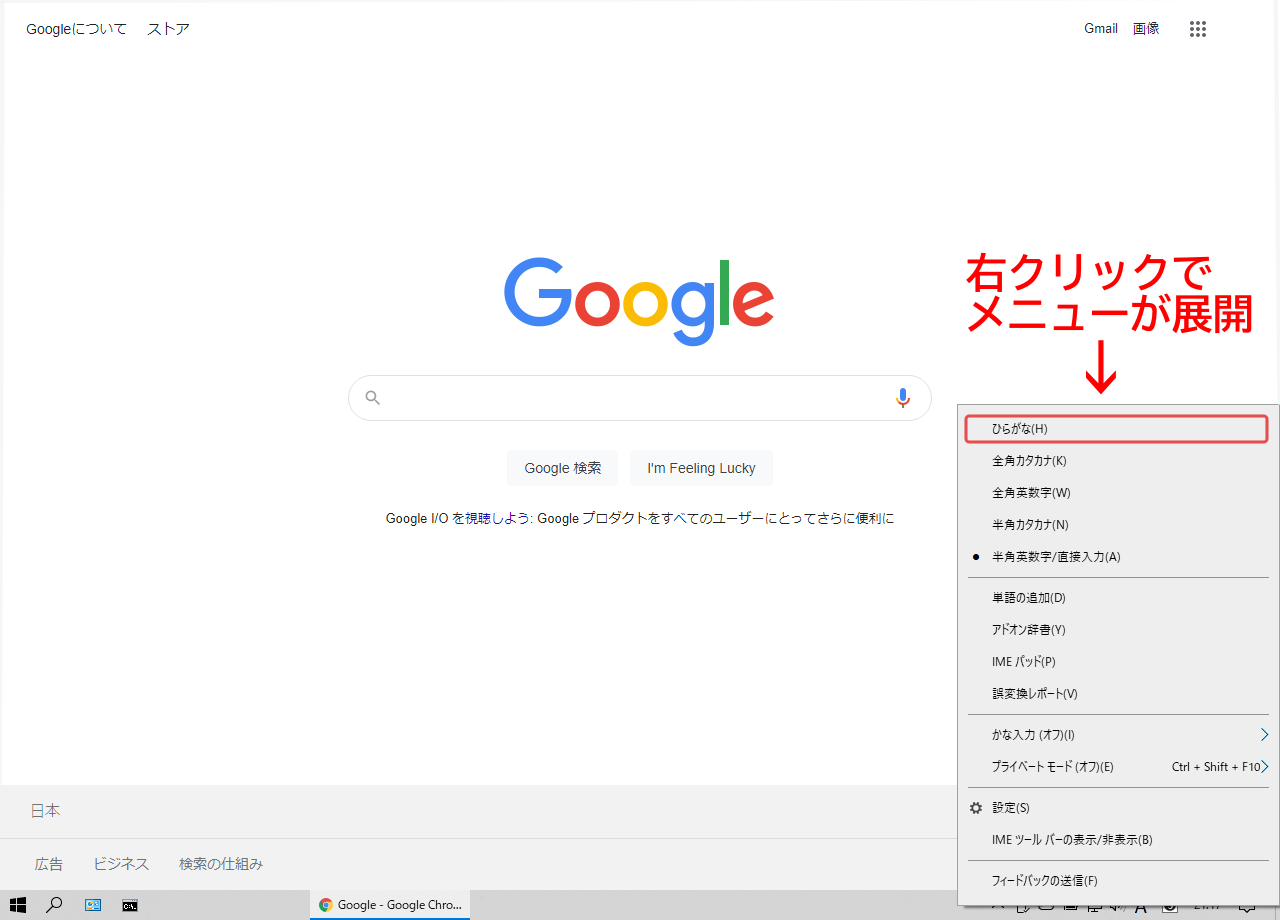
Task: Open the 広告 footer link
Action: click(x=49, y=864)
